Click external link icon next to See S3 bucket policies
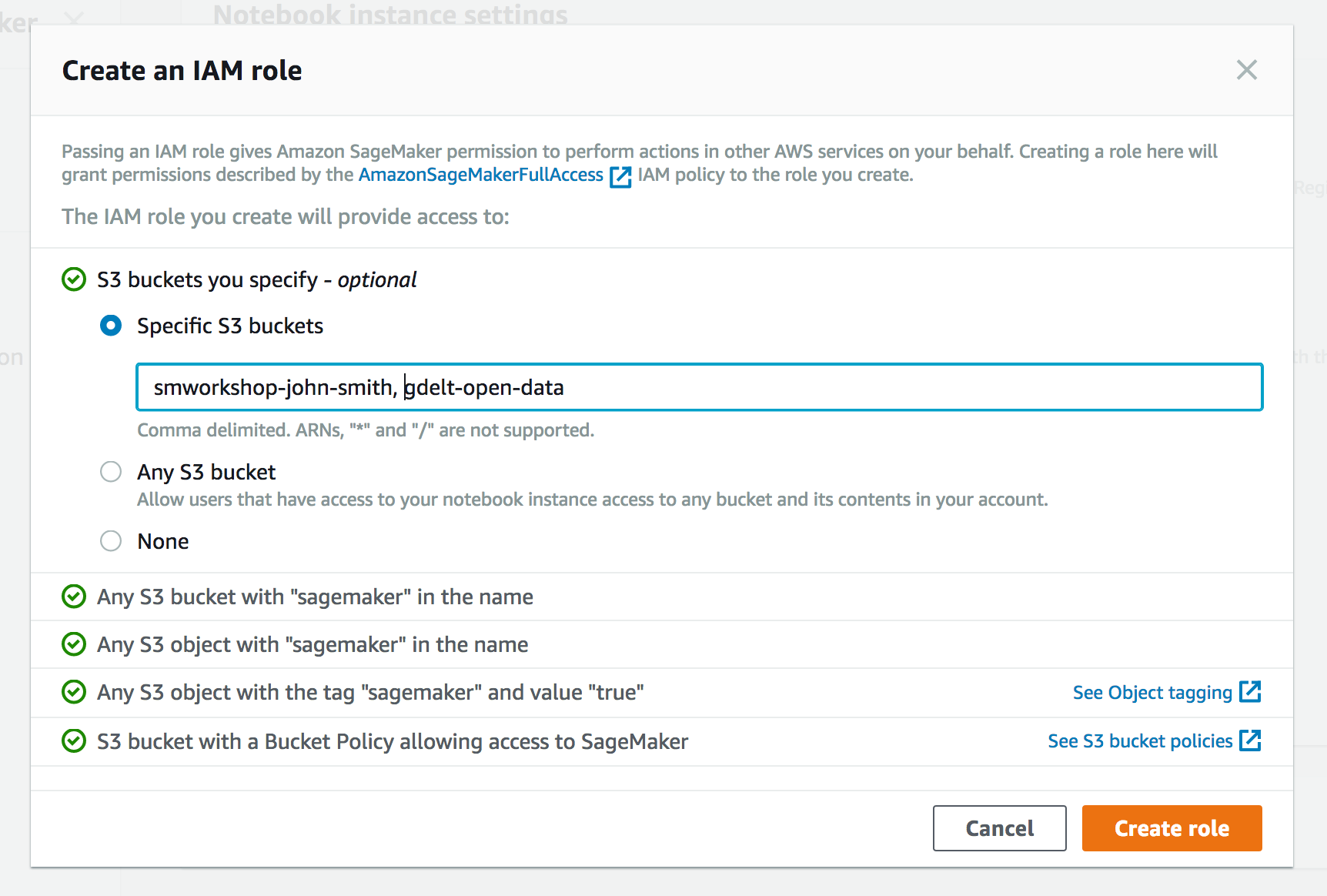Screen dimensions: 1327x896 point(1250,740)
